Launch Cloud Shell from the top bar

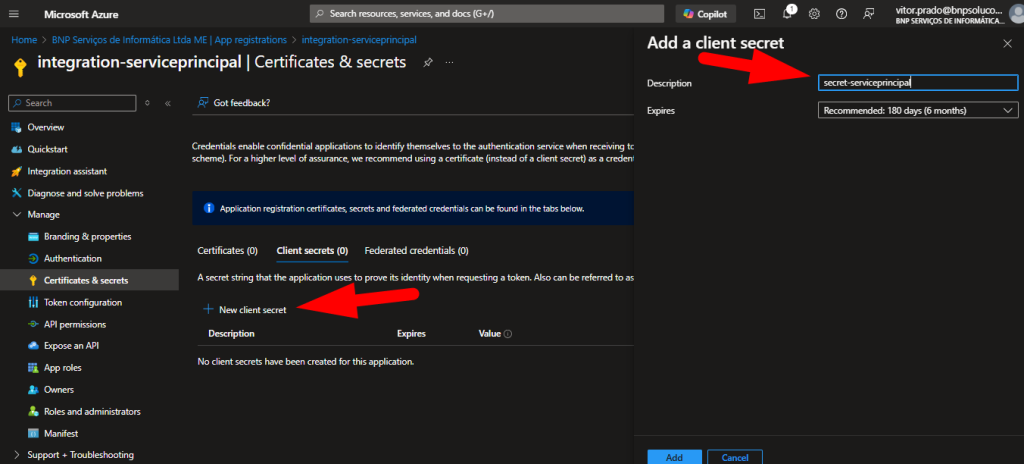[x=760, y=14]
